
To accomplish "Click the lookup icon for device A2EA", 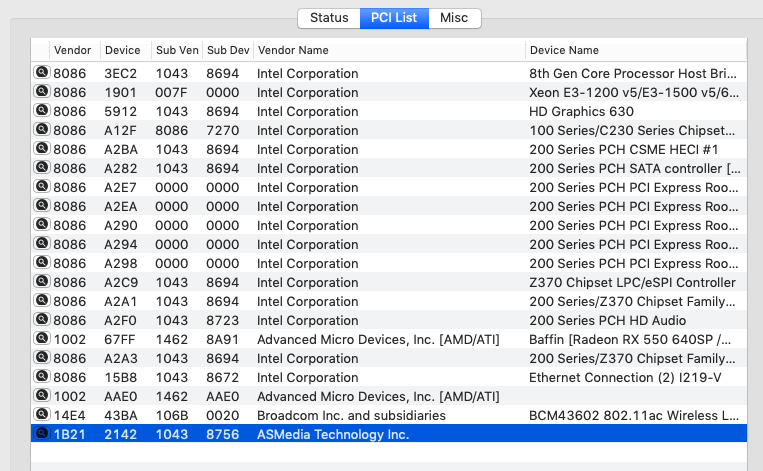I will click(x=42, y=205).
